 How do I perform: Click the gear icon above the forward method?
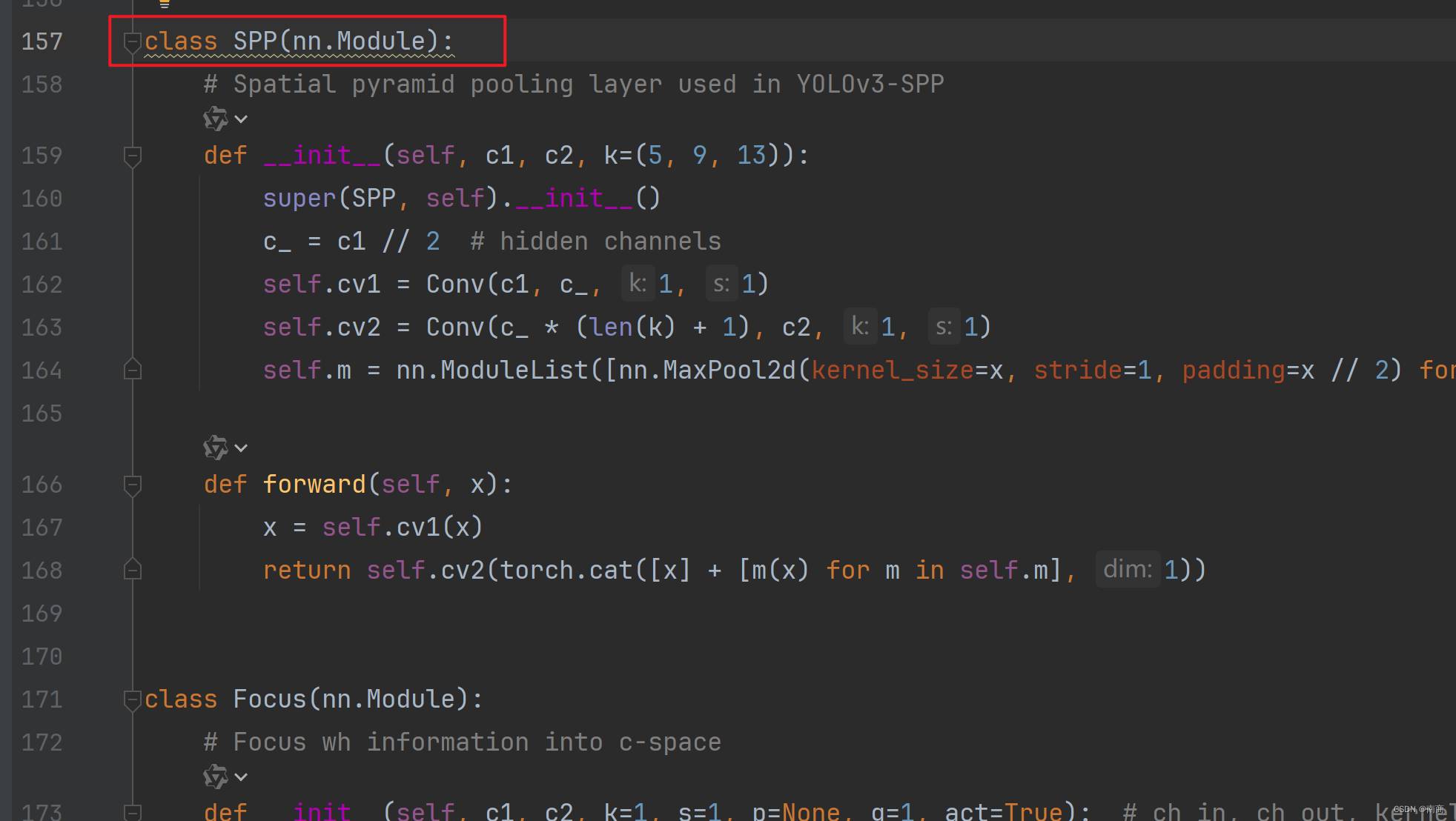214,447
